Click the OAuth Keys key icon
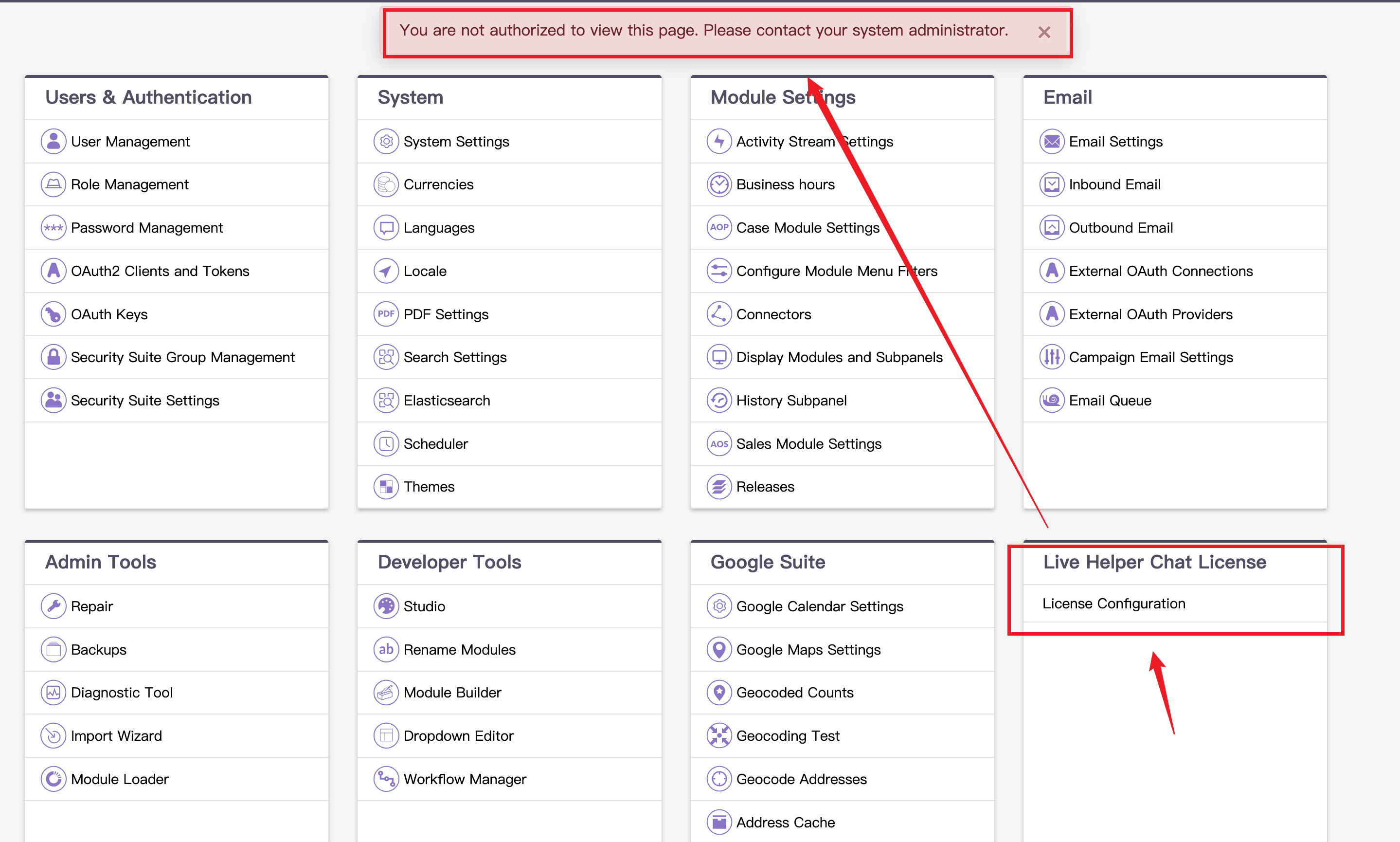The image size is (1400, 842). (x=54, y=314)
